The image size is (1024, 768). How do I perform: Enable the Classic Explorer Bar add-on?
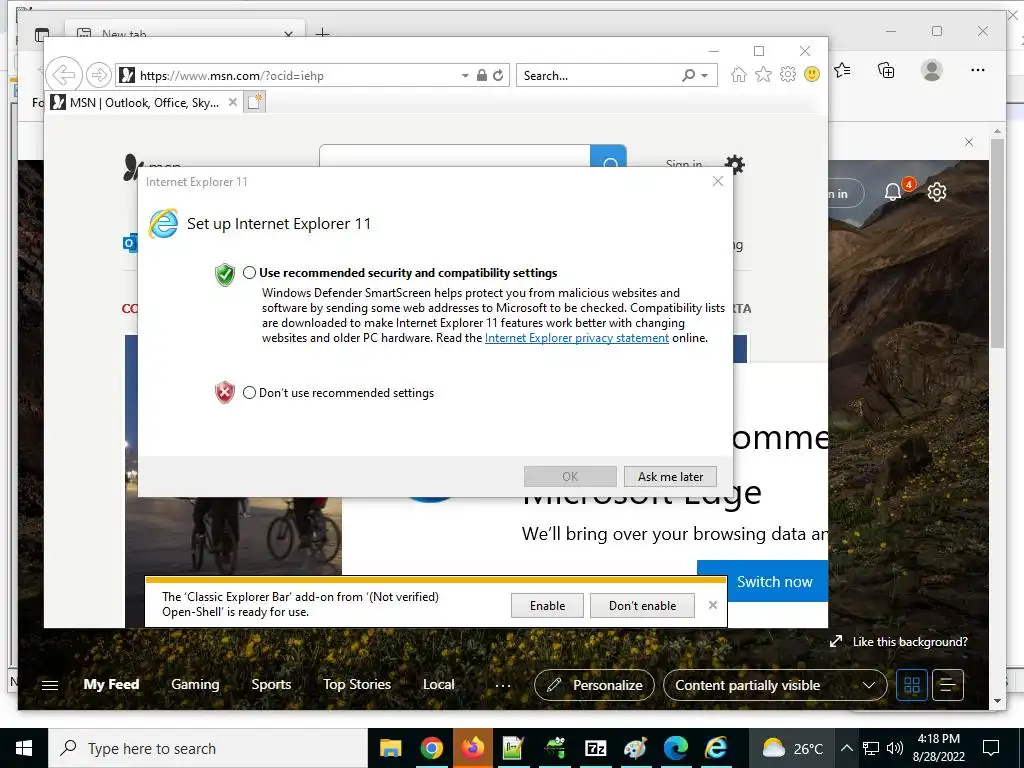[x=547, y=605]
